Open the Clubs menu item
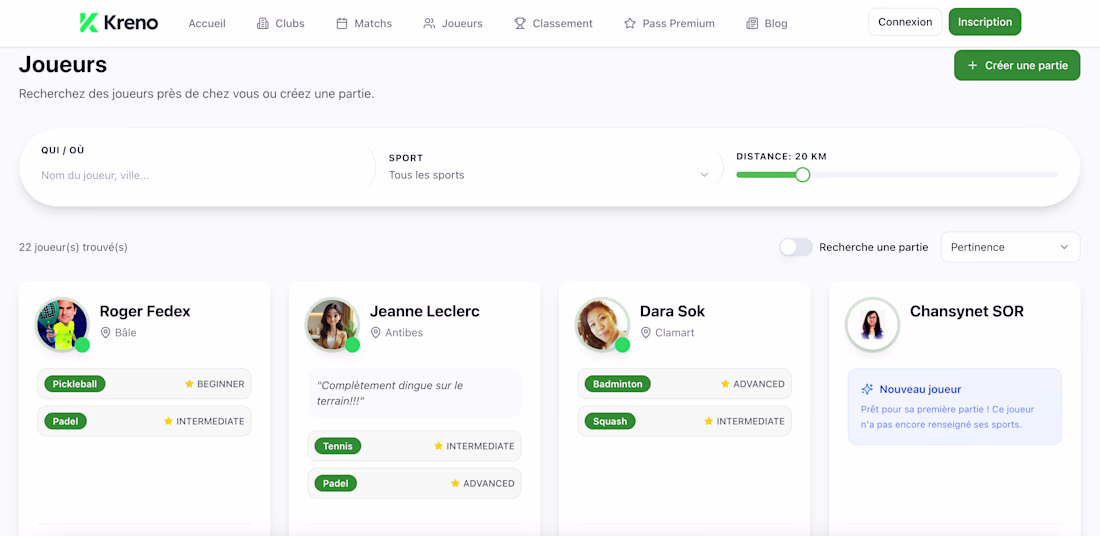1100x536 pixels. click(281, 23)
